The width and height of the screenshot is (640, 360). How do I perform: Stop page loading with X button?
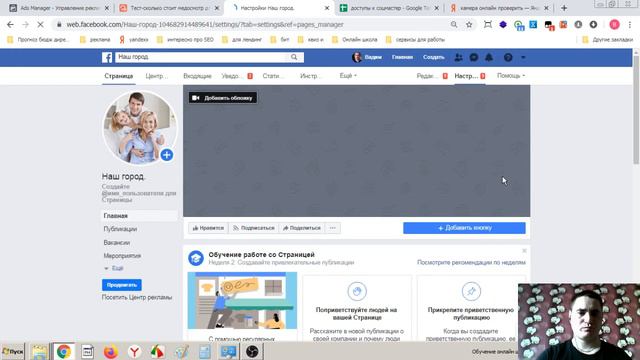40,25
